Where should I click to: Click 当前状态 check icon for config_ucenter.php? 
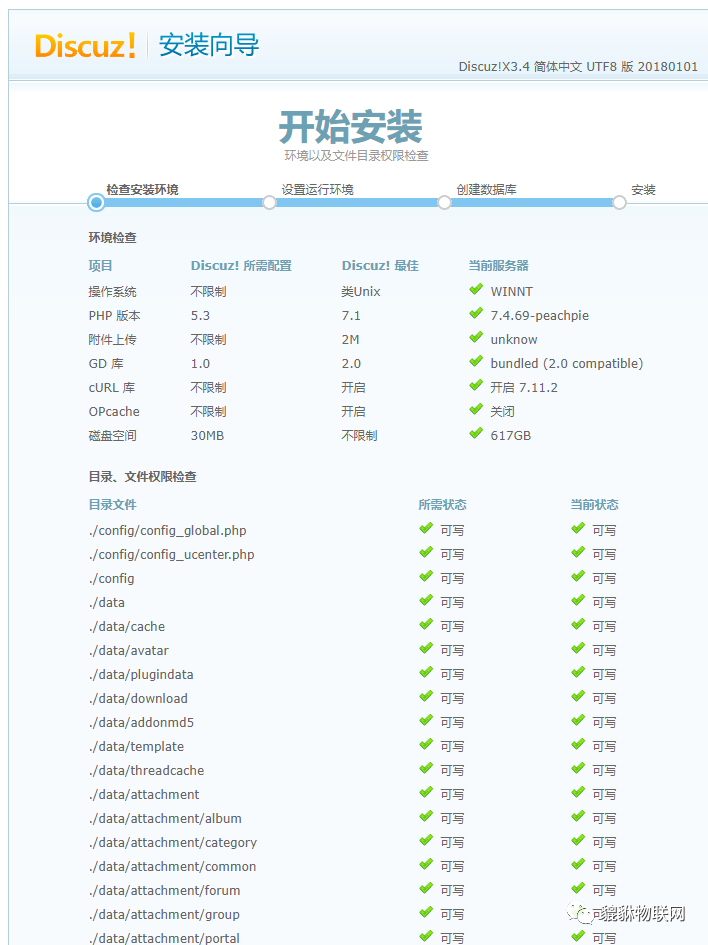(578, 553)
